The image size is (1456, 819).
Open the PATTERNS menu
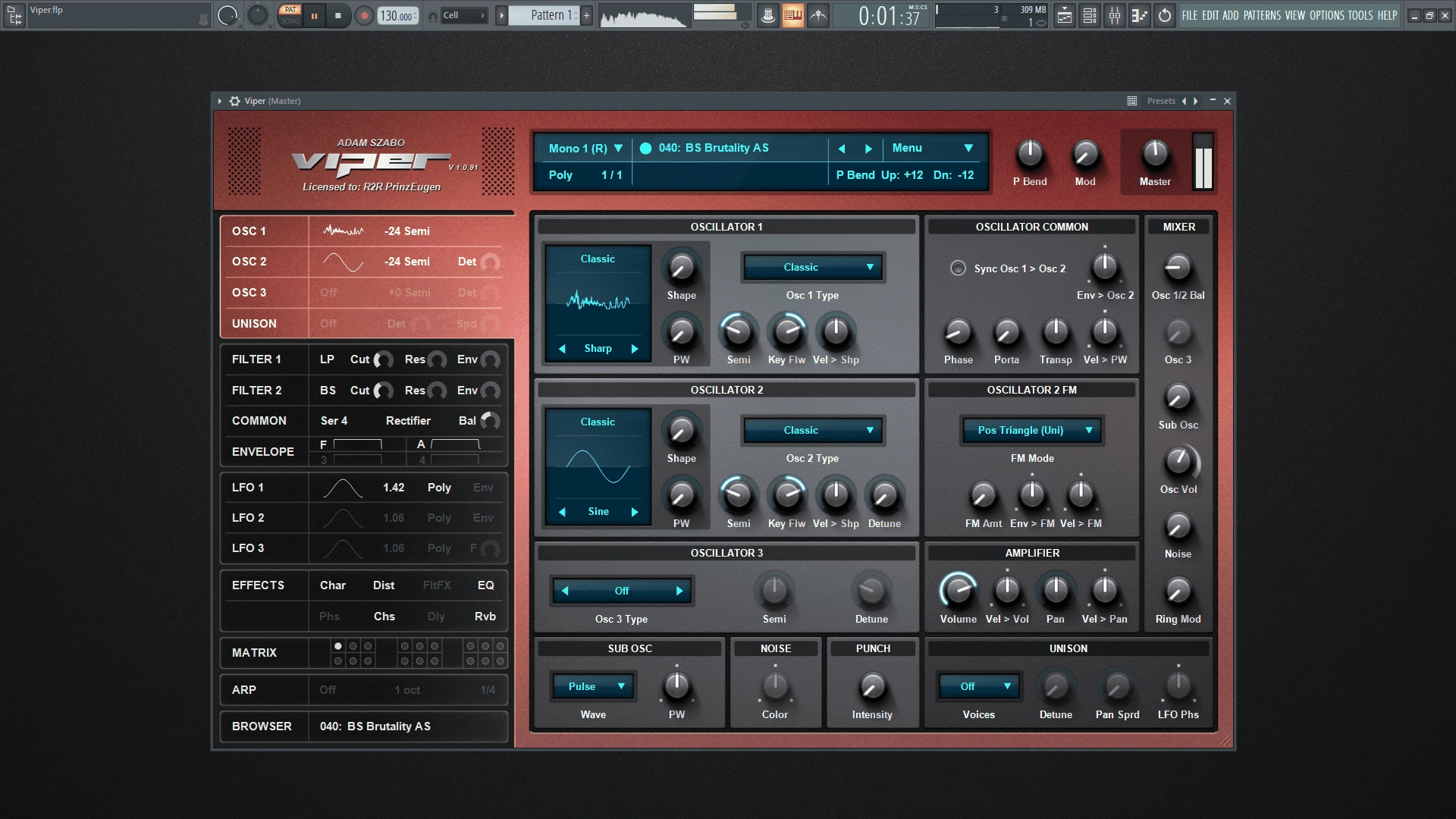click(1262, 15)
